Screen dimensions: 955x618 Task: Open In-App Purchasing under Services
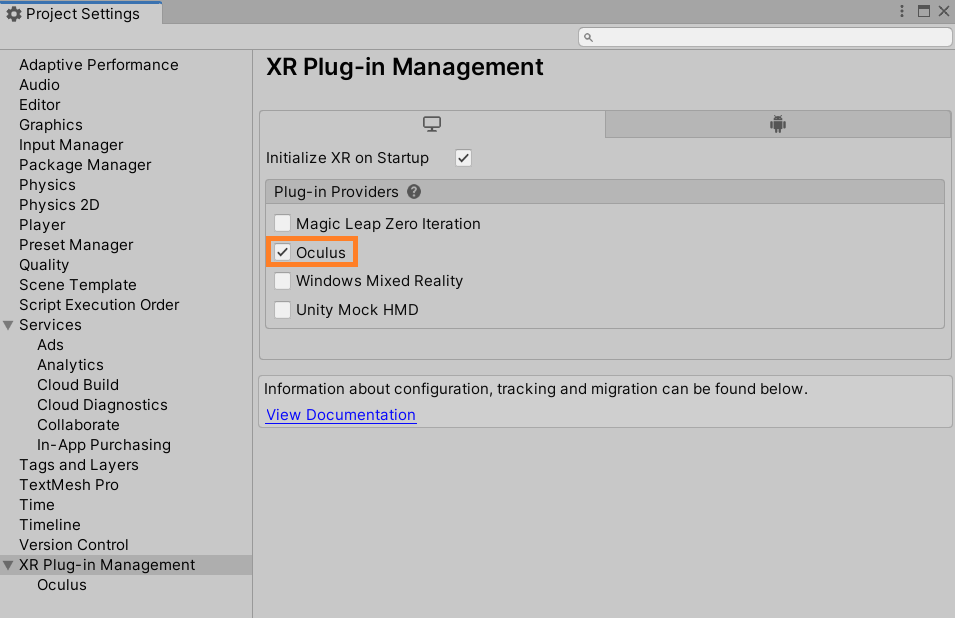click(104, 445)
